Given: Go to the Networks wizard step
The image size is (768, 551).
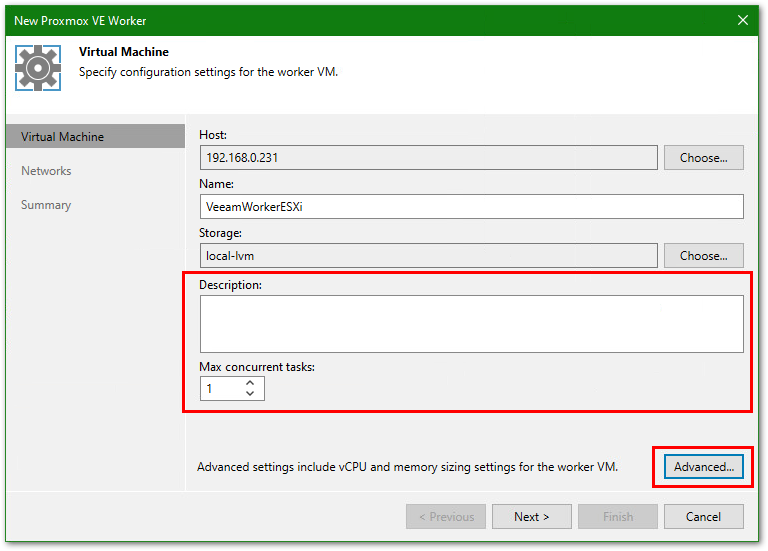Looking at the screenshot, I should click(x=46, y=171).
